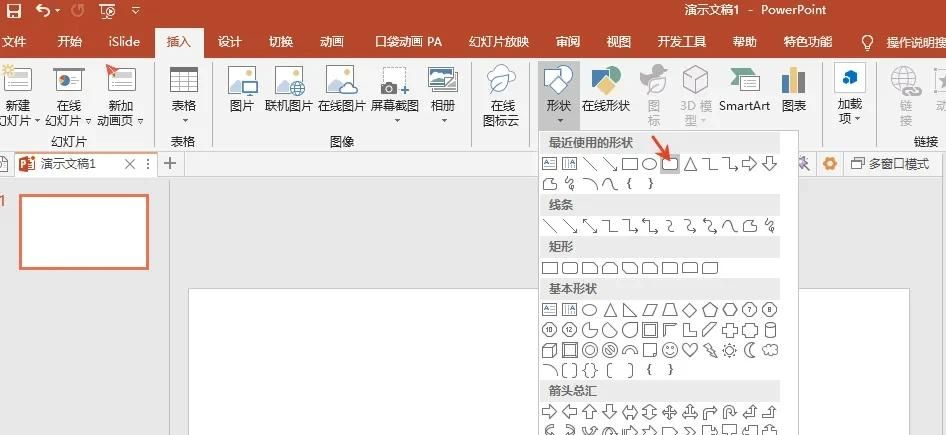Click the Undo arrow icon
The width and height of the screenshot is (946, 435).
click(x=43, y=10)
